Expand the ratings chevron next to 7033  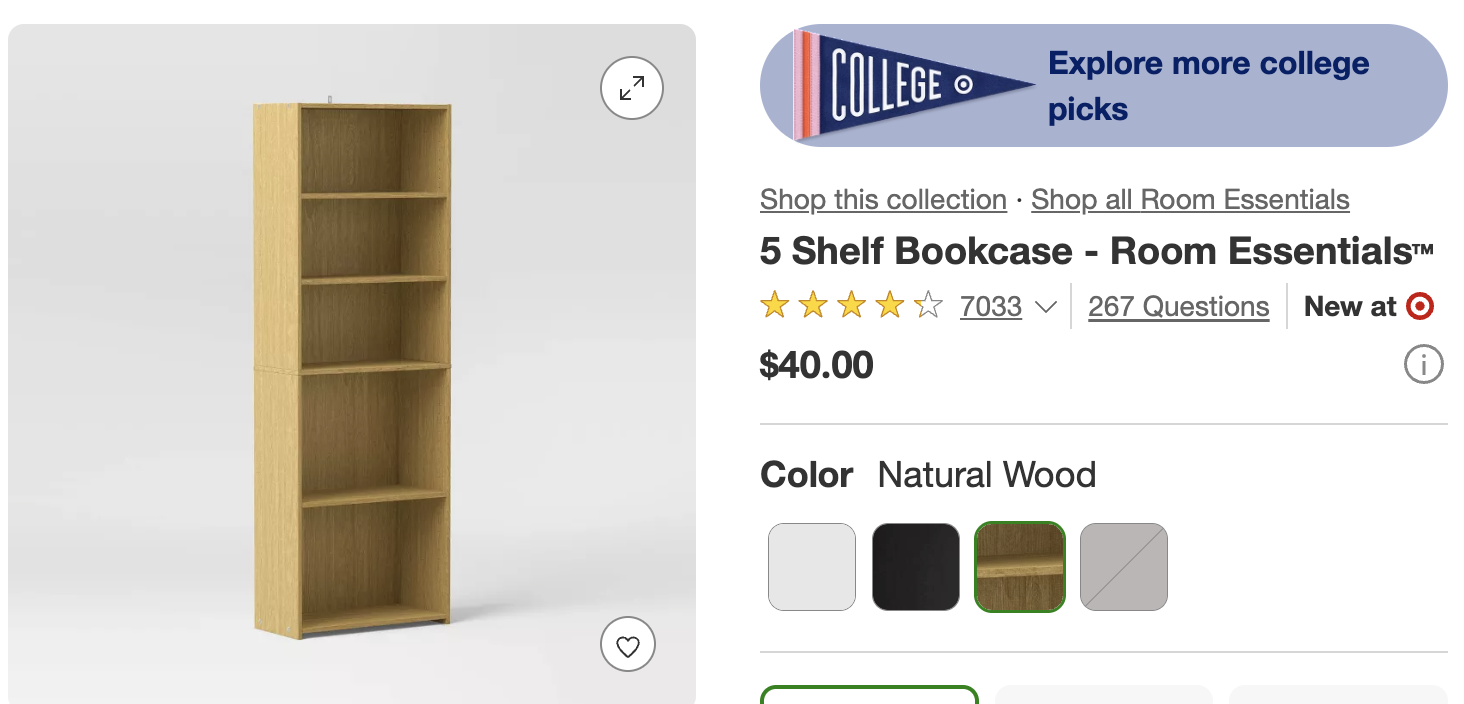point(1045,307)
